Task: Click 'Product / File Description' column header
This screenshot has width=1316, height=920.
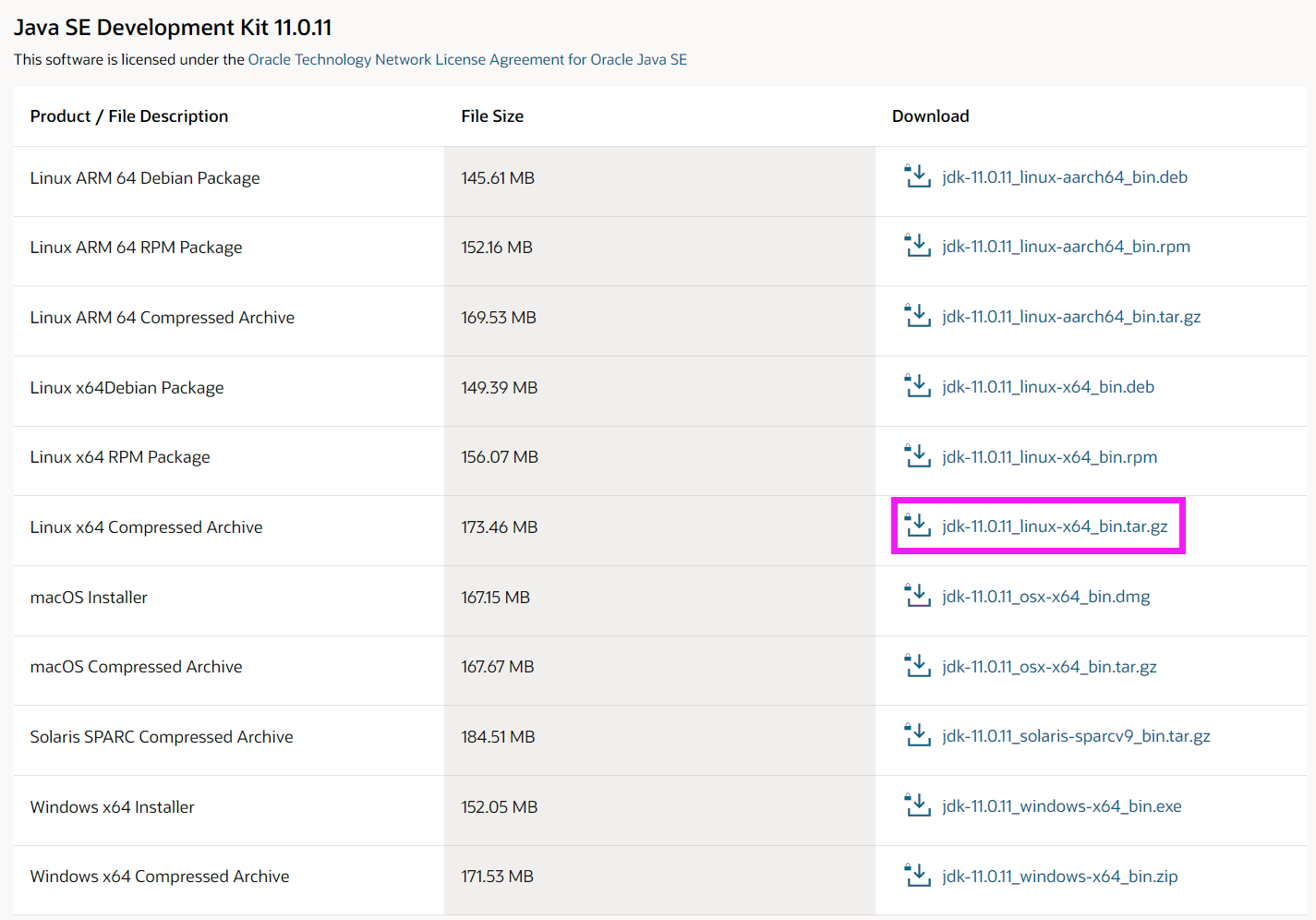Action: coord(129,116)
